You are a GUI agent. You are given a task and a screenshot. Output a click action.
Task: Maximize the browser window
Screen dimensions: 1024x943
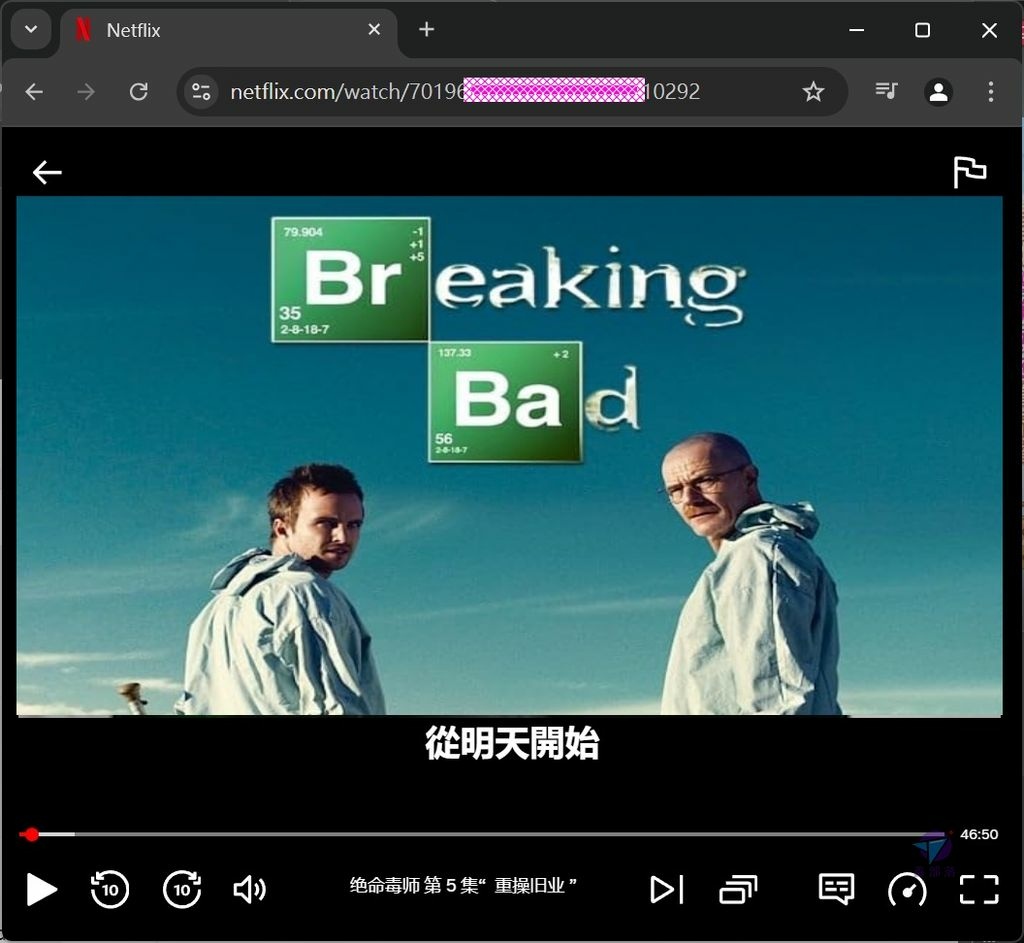click(922, 30)
